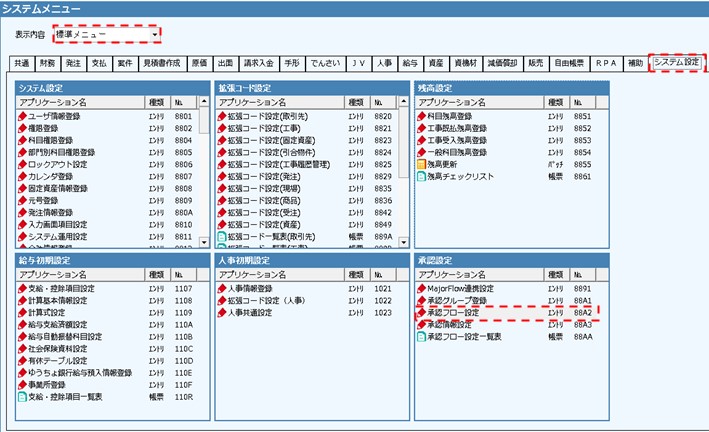Open 科目残高登録 application
Viewport: 709px width, 432px height.
458,116
